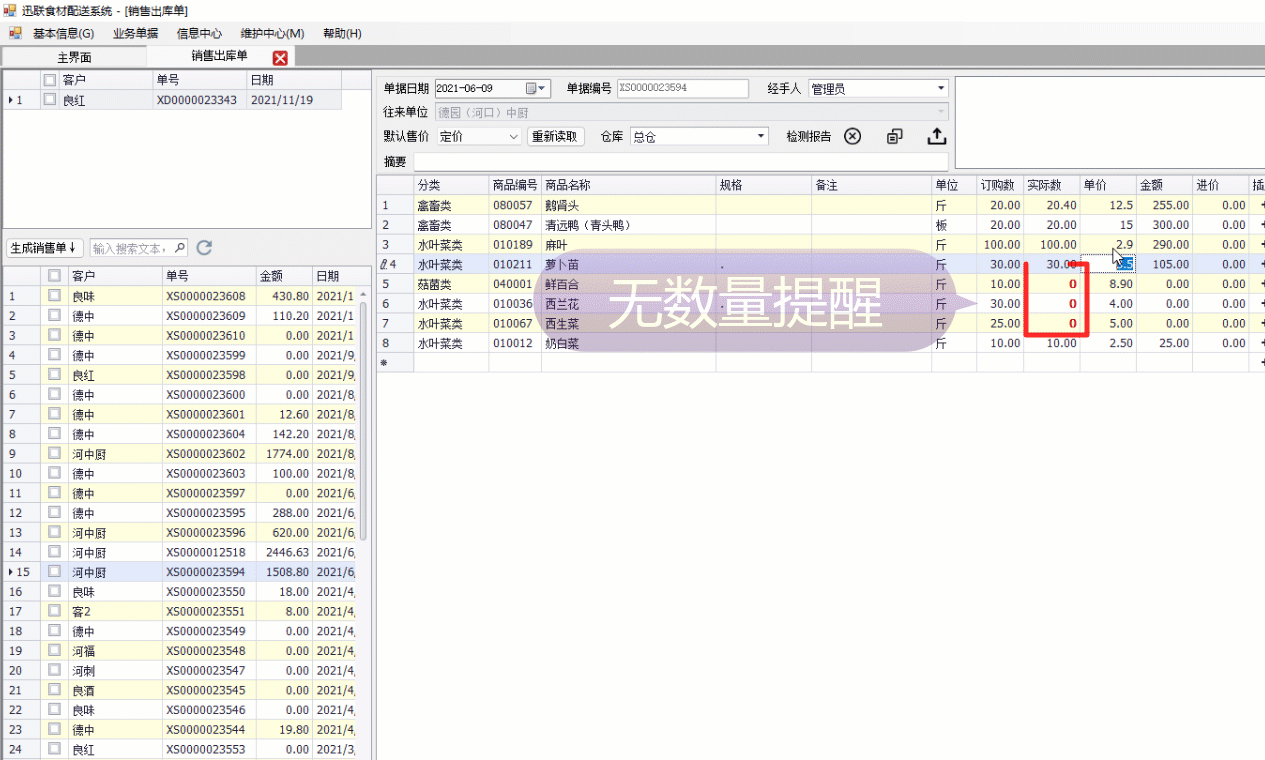Sort by the 订购数 column header
Image resolution: width=1265 pixels, height=760 pixels.
[x=1000, y=185]
